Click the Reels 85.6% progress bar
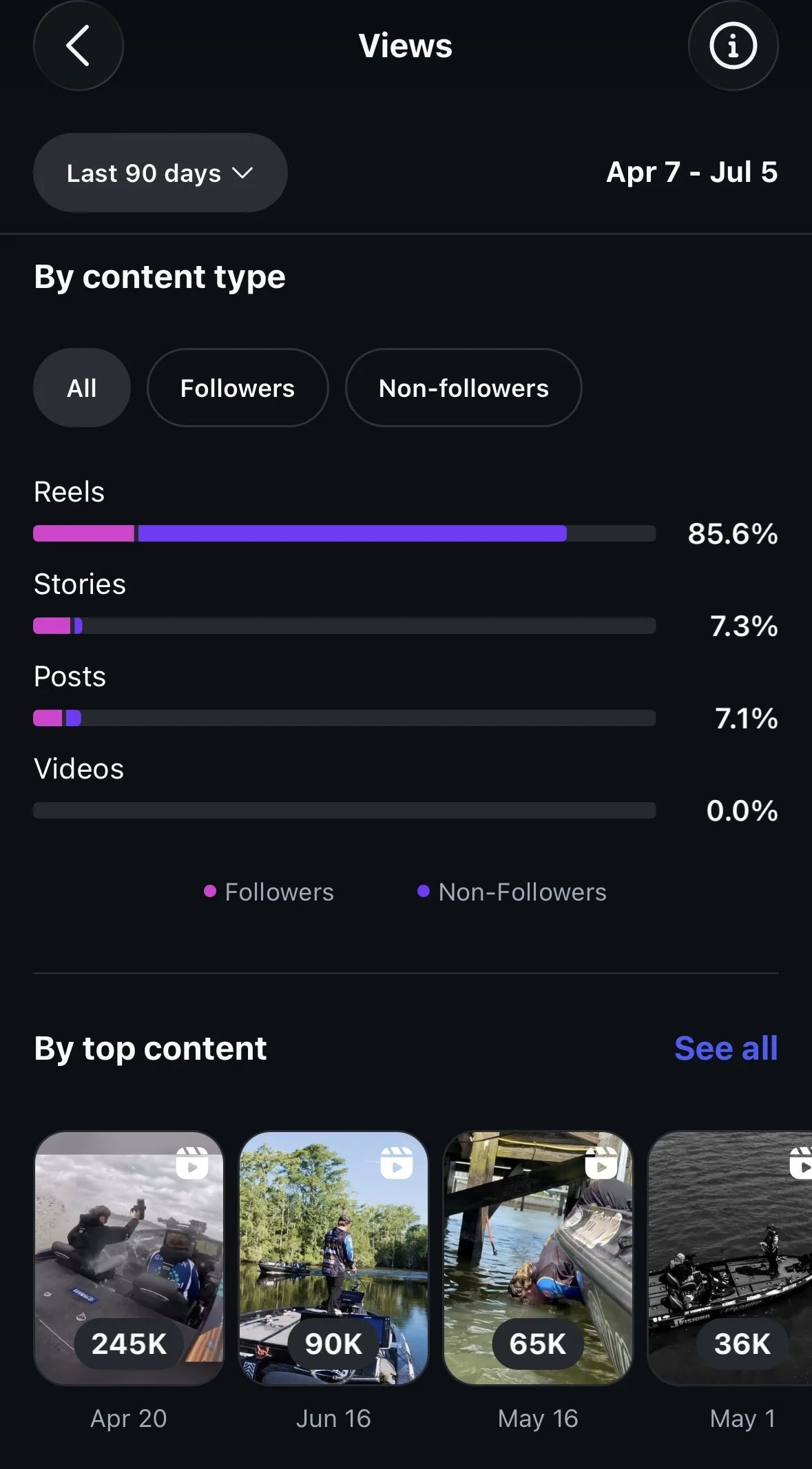Screen dimensions: 812x1469 pos(344,533)
